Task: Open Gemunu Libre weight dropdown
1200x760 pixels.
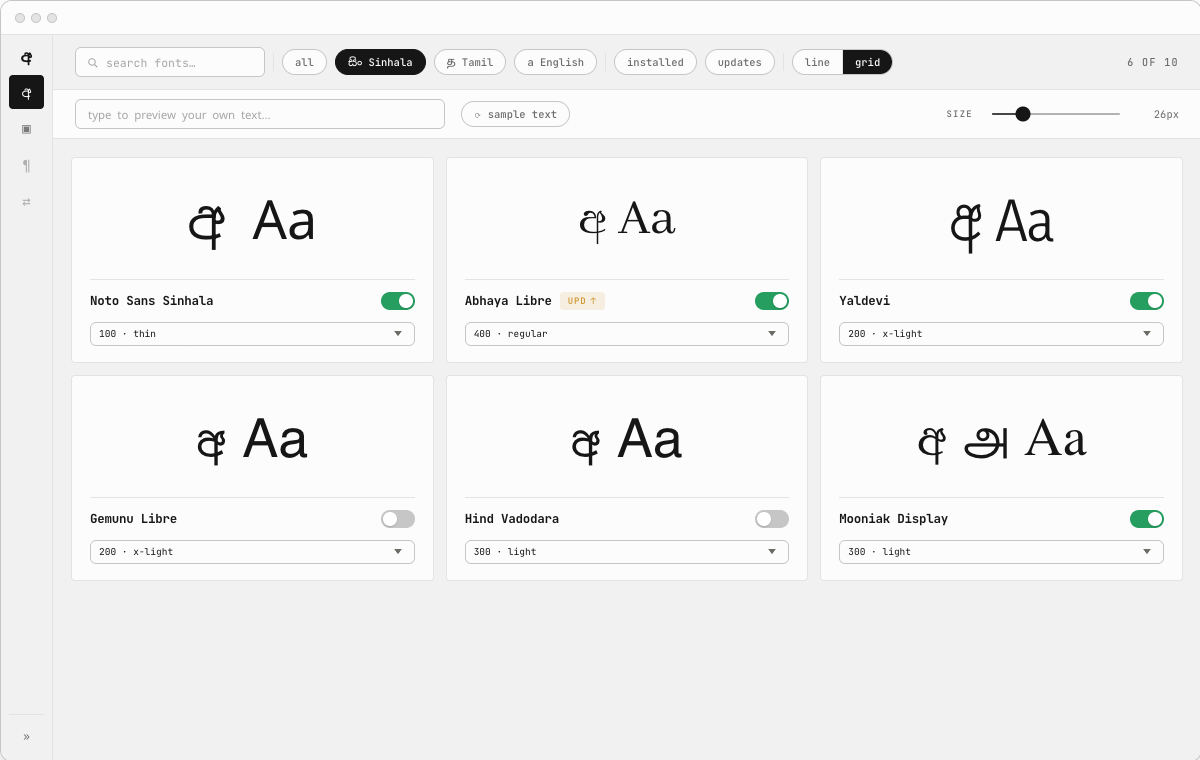Action: [252, 552]
